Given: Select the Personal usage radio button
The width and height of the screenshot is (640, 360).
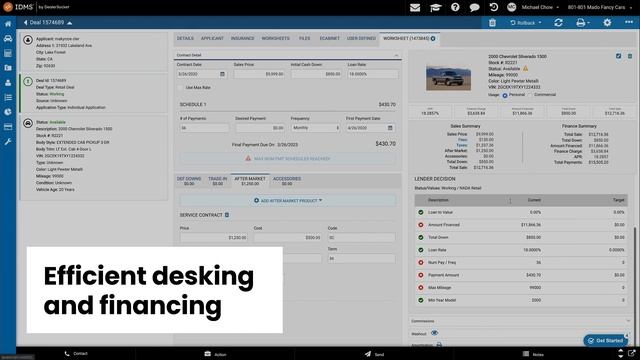Looking at the screenshot, I should pos(505,95).
